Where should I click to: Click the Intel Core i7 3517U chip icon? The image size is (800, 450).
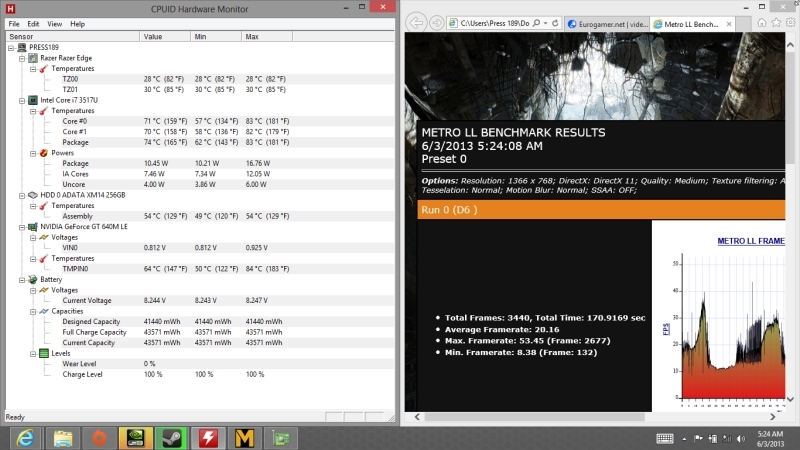point(33,100)
